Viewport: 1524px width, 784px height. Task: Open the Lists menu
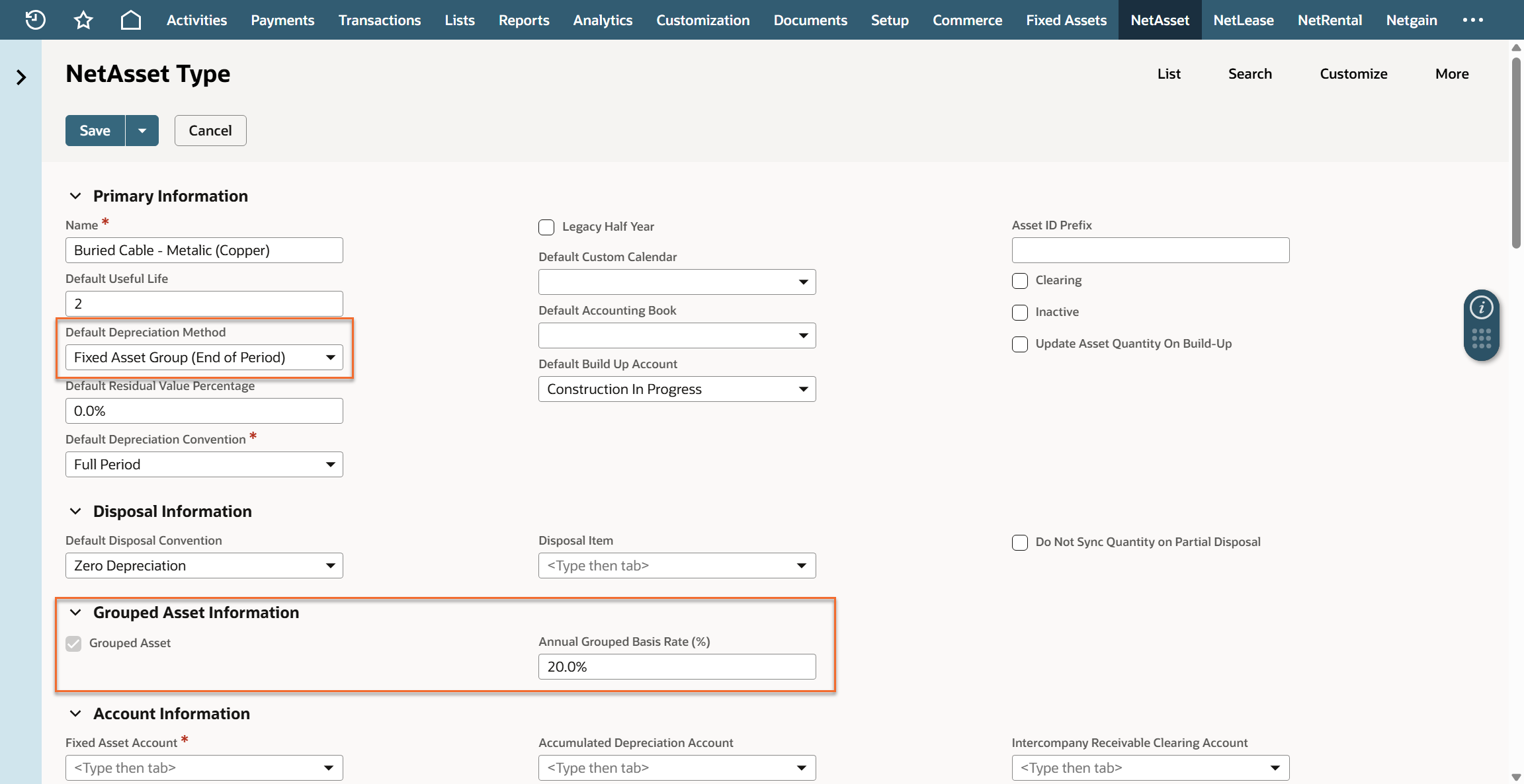(460, 20)
